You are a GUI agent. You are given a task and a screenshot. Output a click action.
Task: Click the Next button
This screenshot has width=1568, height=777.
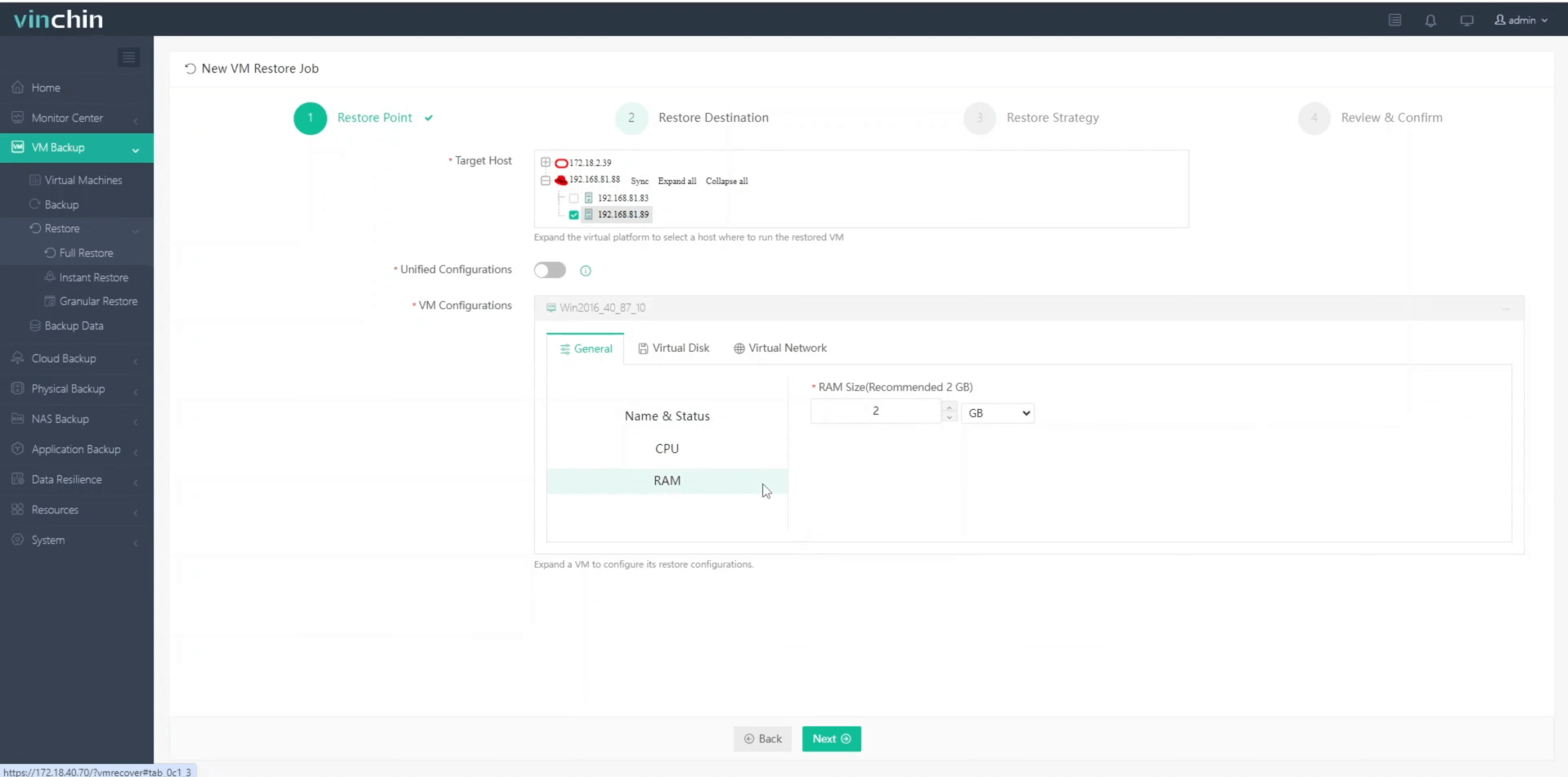pos(831,739)
